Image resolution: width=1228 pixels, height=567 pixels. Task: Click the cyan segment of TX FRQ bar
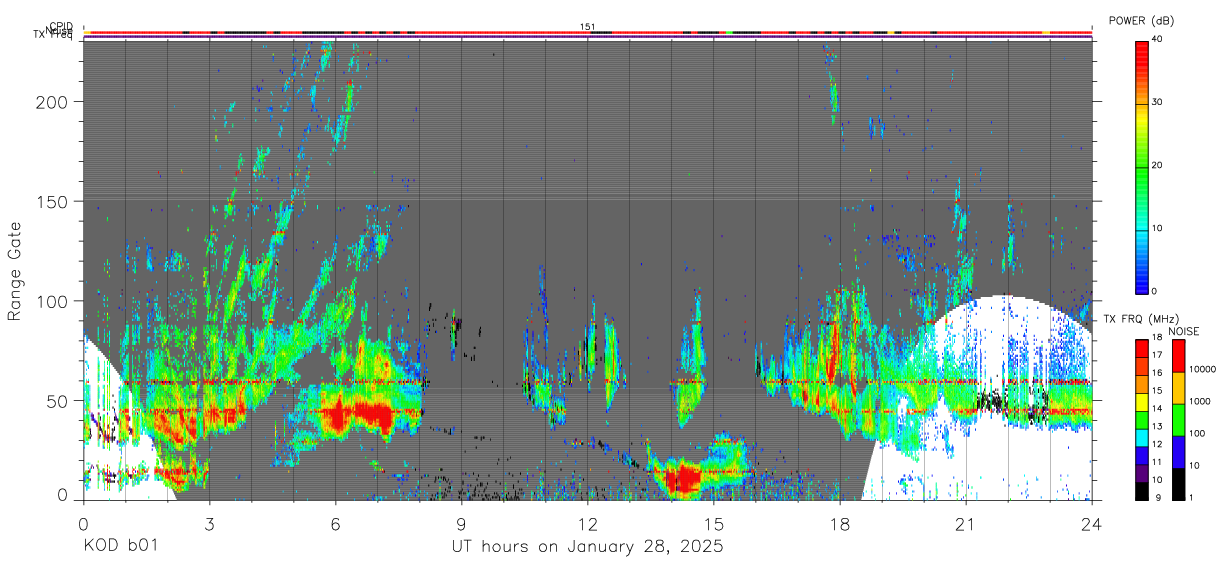tap(1141, 437)
